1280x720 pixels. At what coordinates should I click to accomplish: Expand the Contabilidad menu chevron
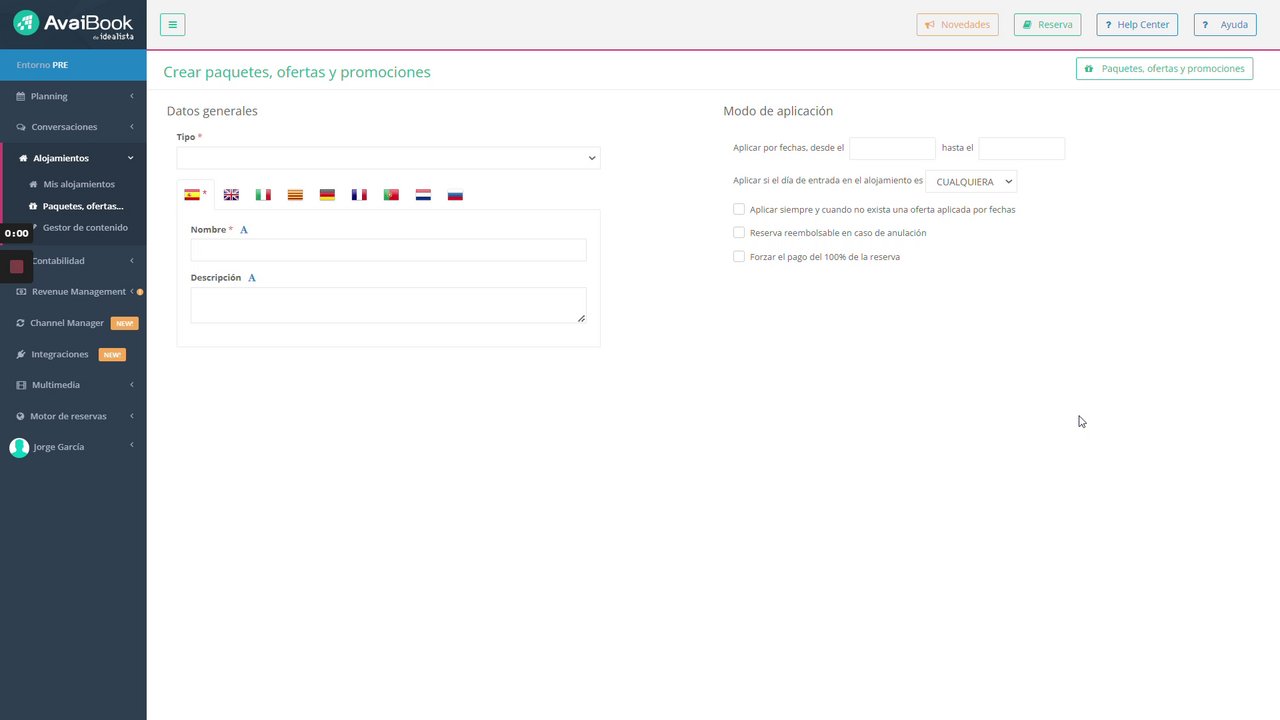(132, 261)
